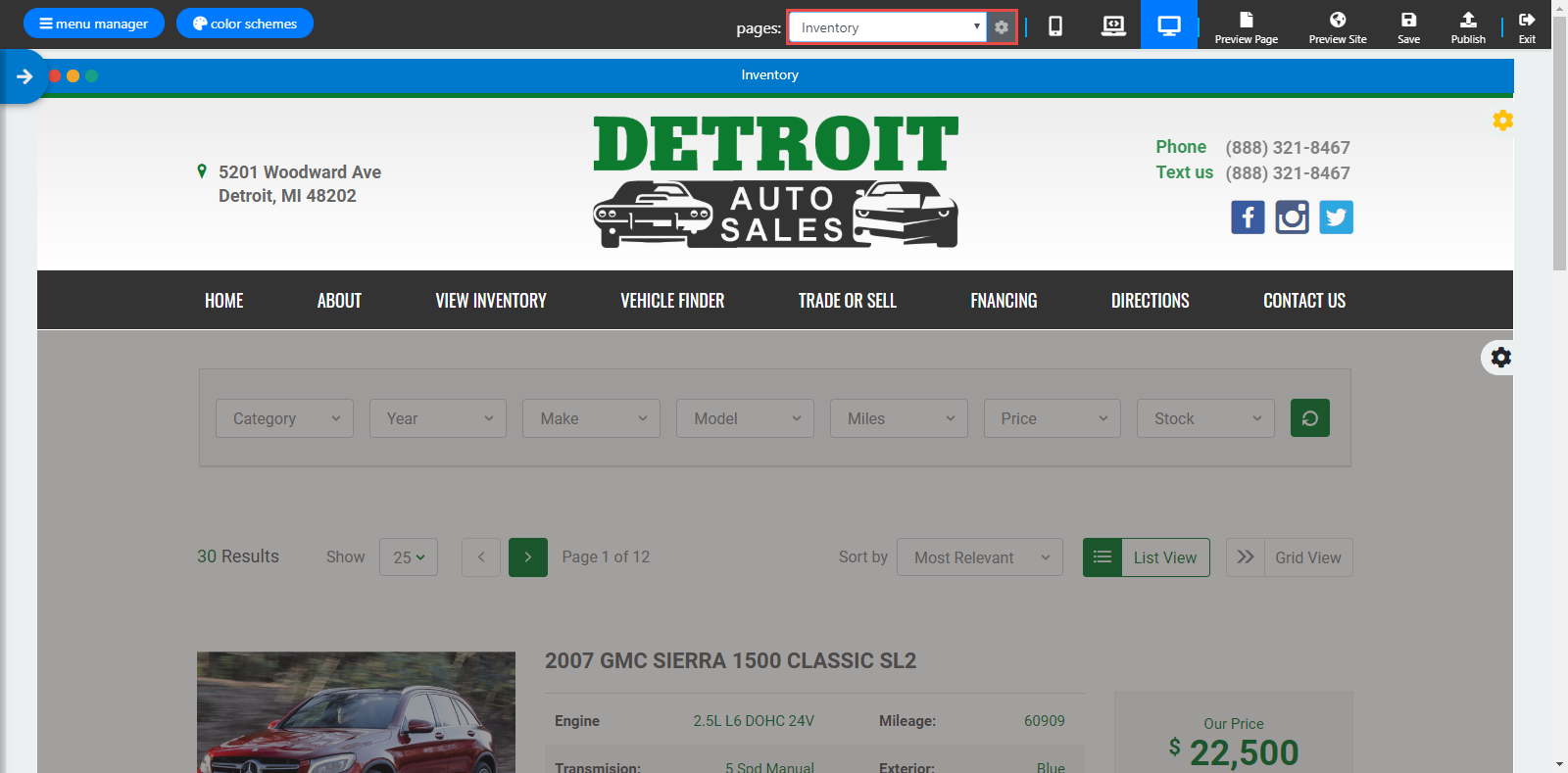Click the Mileage value 60909
Screen dimensions: 1568x773
click(x=1045, y=721)
